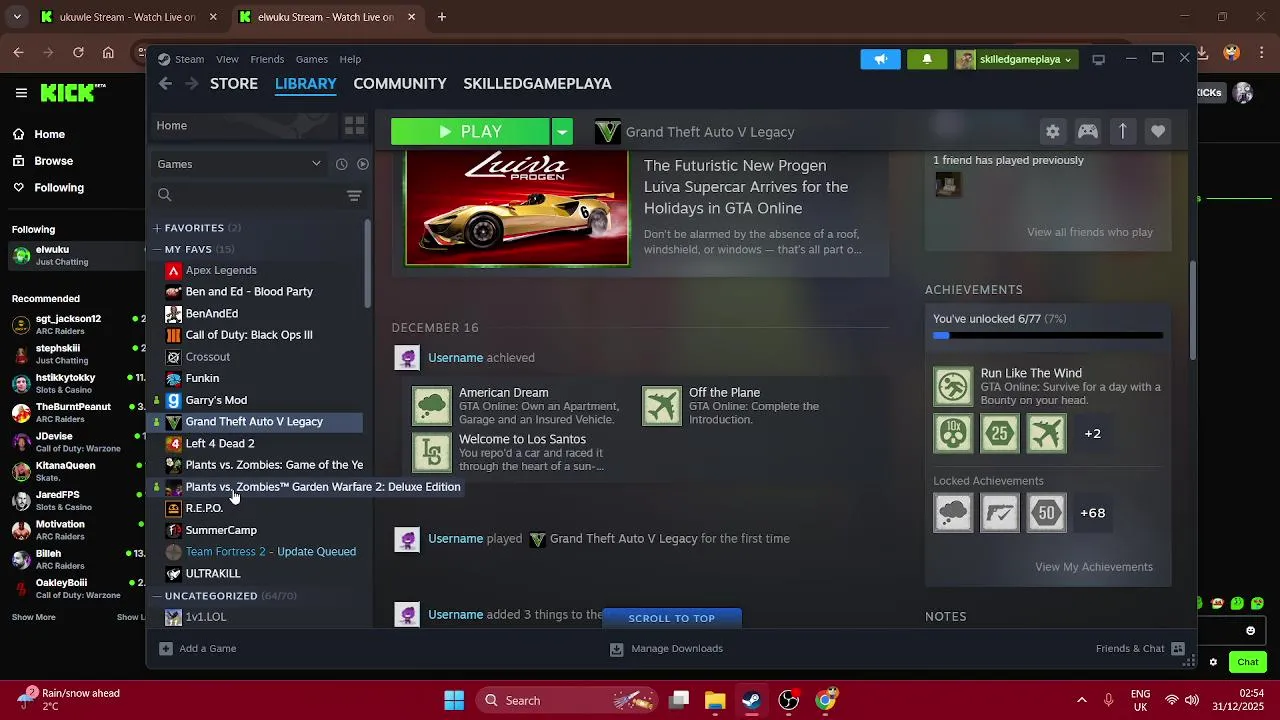Go to COMMUNITY tab

coord(400,84)
